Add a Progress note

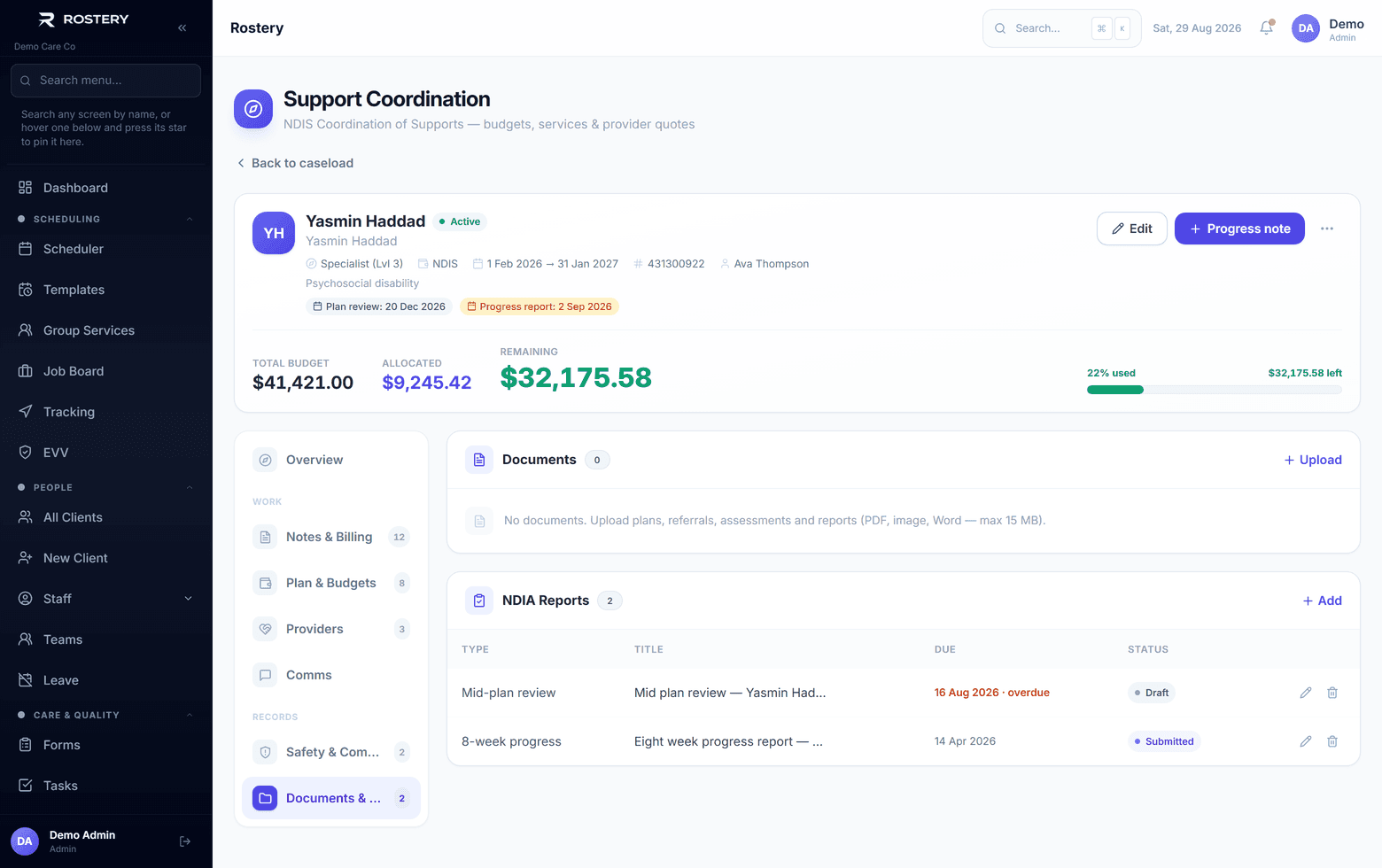(1239, 229)
